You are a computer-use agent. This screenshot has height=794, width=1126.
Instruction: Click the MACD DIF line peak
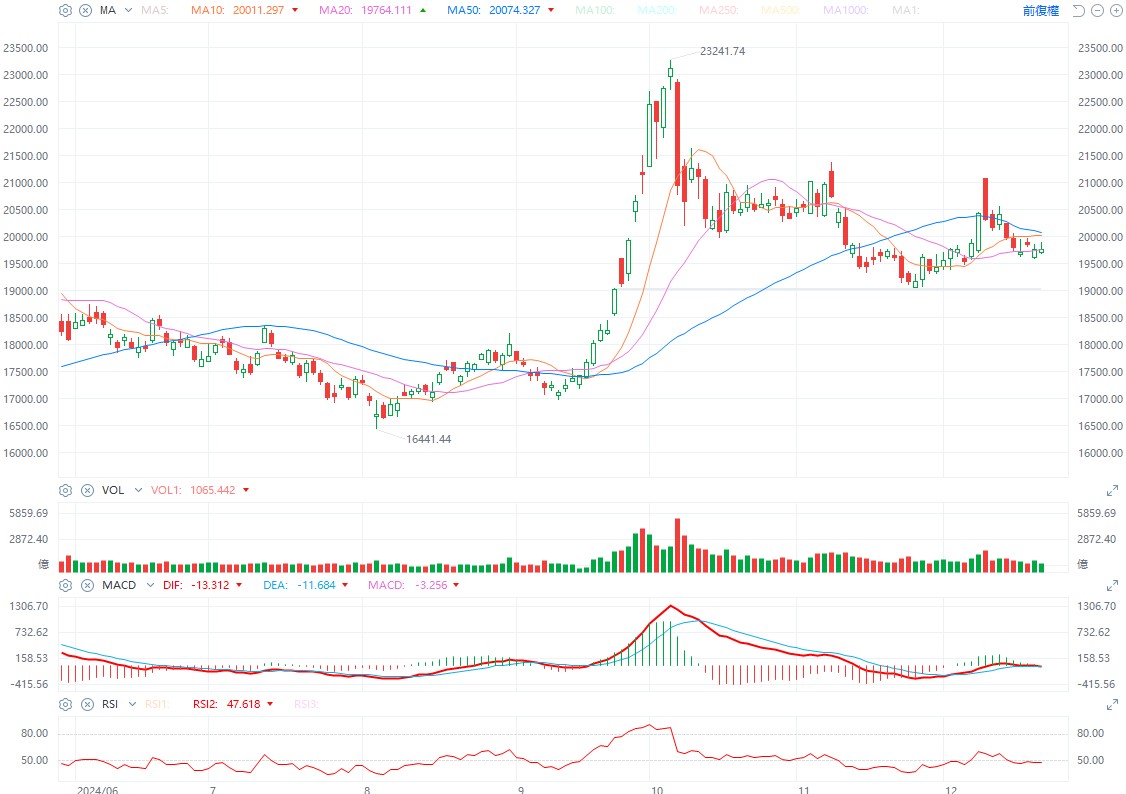click(x=671, y=607)
